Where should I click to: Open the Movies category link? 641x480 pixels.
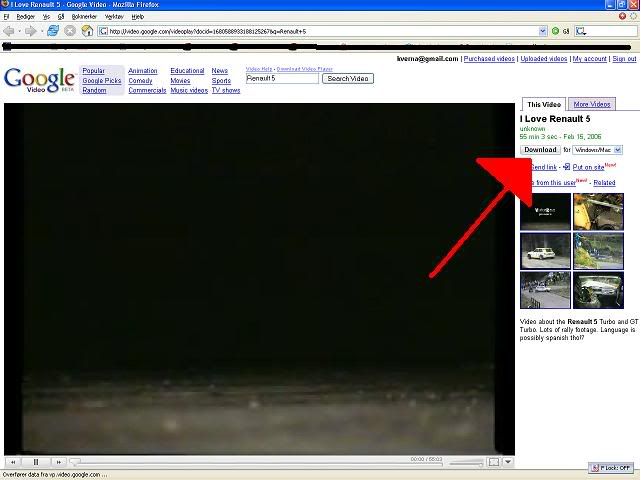(x=180, y=81)
